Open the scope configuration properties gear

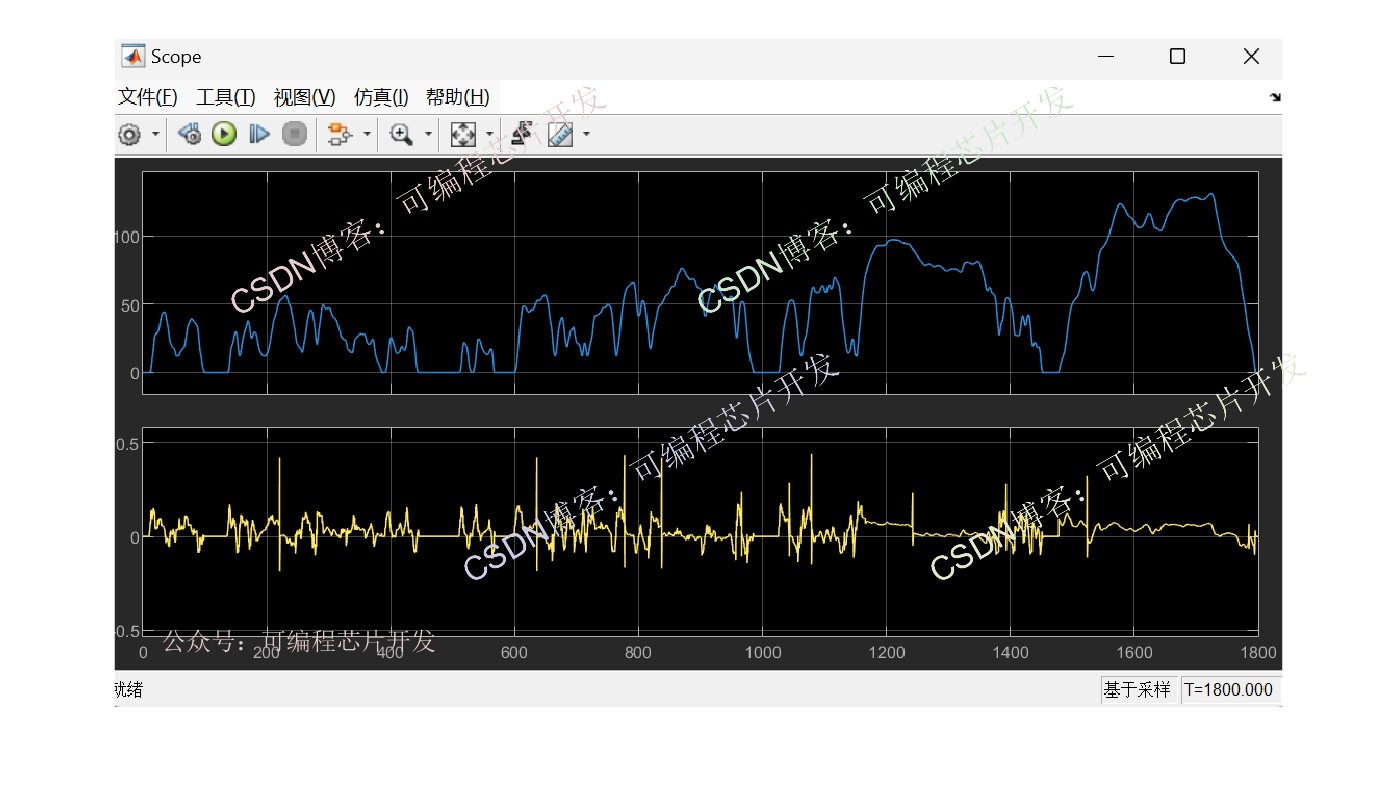(129, 134)
